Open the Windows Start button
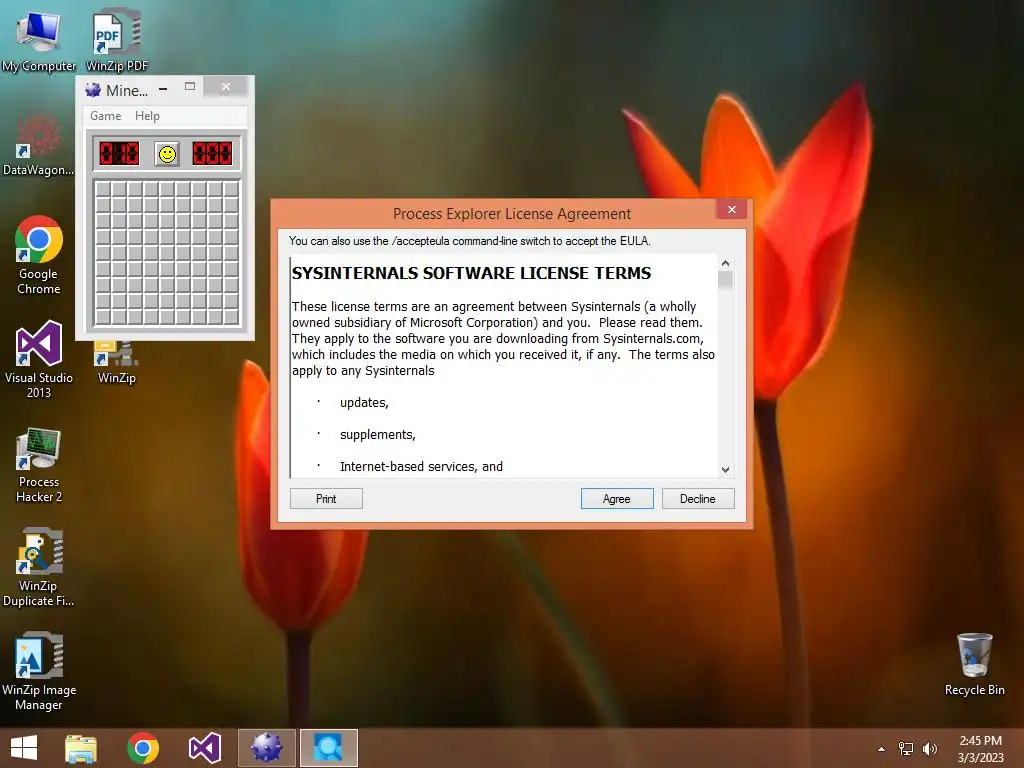Screen dimensions: 1024x768 point(24,748)
